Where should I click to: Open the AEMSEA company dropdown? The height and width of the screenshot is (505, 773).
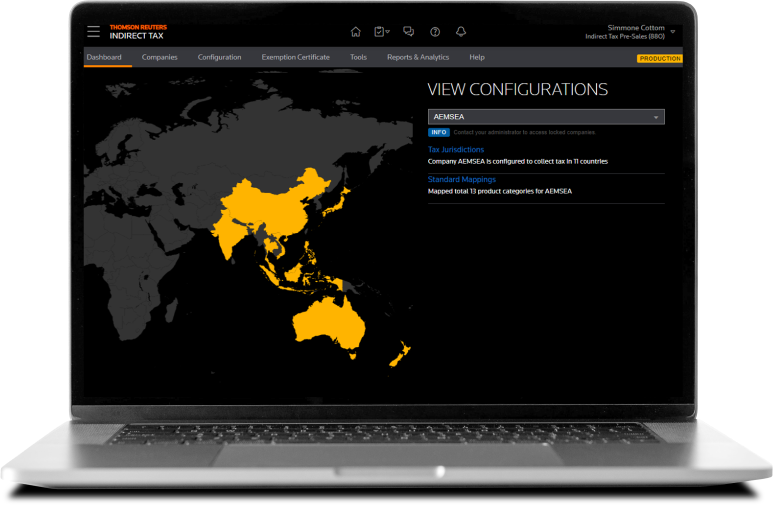tap(546, 117)
